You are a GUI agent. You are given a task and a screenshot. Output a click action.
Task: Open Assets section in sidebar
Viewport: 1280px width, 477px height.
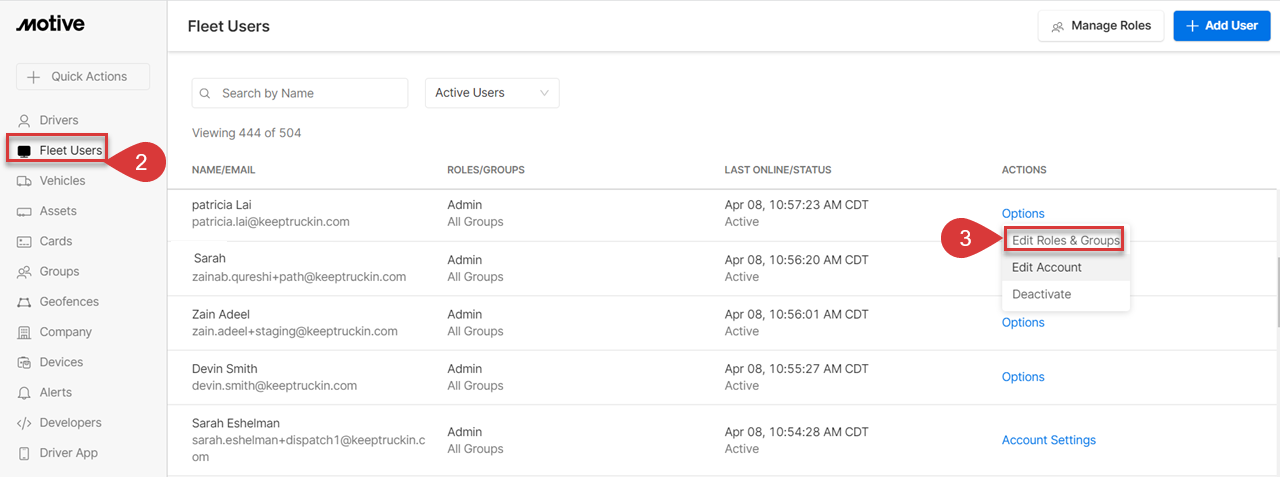[58, 211]
